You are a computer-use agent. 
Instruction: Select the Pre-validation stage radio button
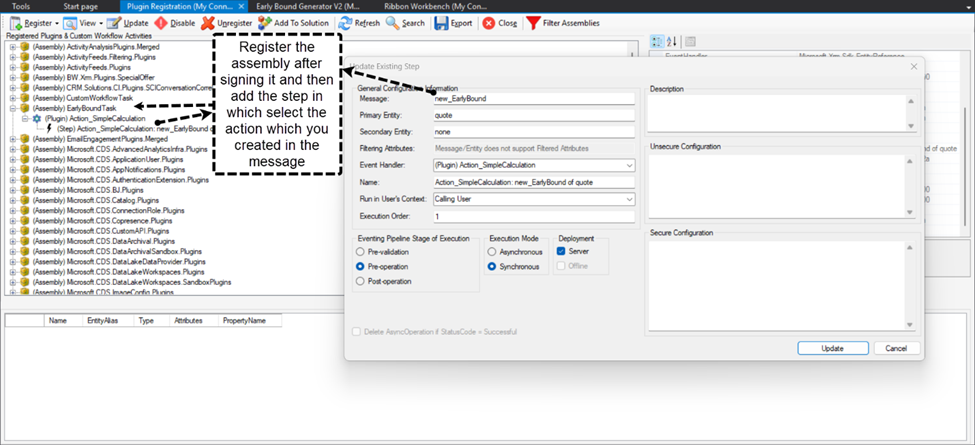[x=359, y=252]
